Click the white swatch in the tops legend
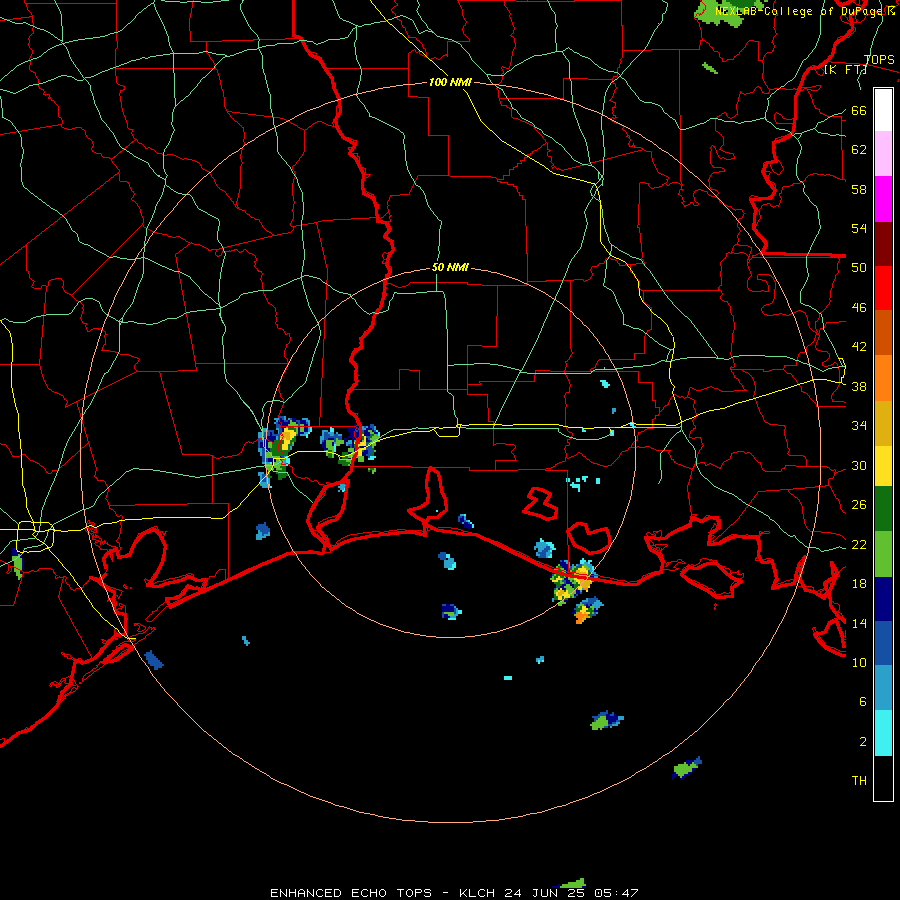 [x=883, y=110]
